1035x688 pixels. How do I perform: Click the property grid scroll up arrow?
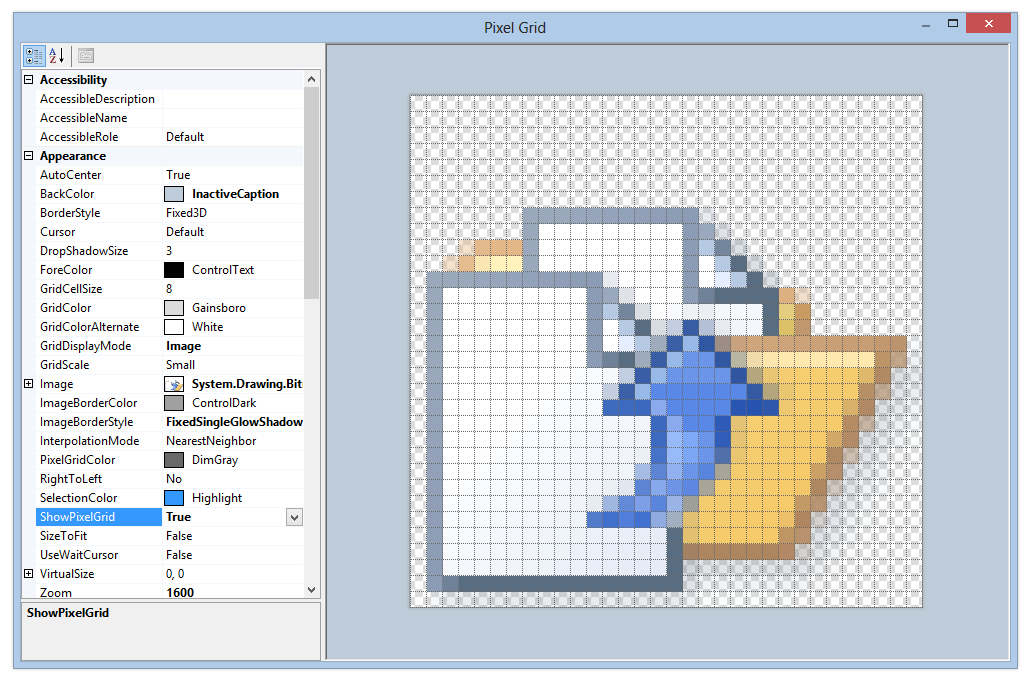[x=312, y=79]
